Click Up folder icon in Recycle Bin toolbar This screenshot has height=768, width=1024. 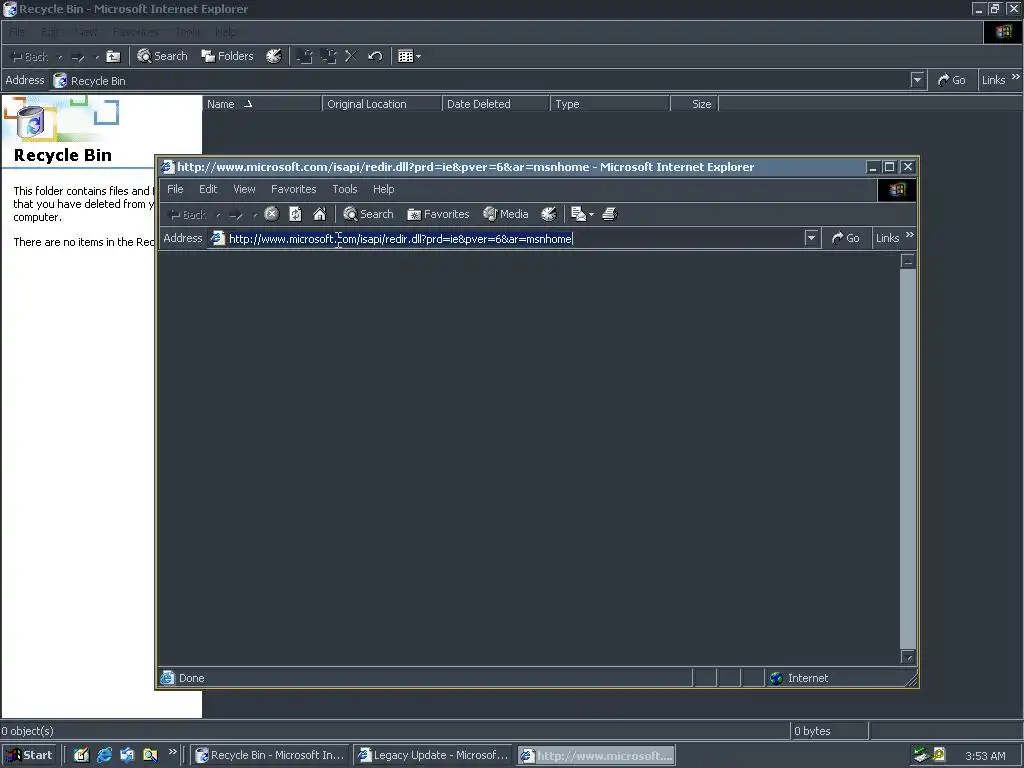pyautogui.click(x=113, y=56)
